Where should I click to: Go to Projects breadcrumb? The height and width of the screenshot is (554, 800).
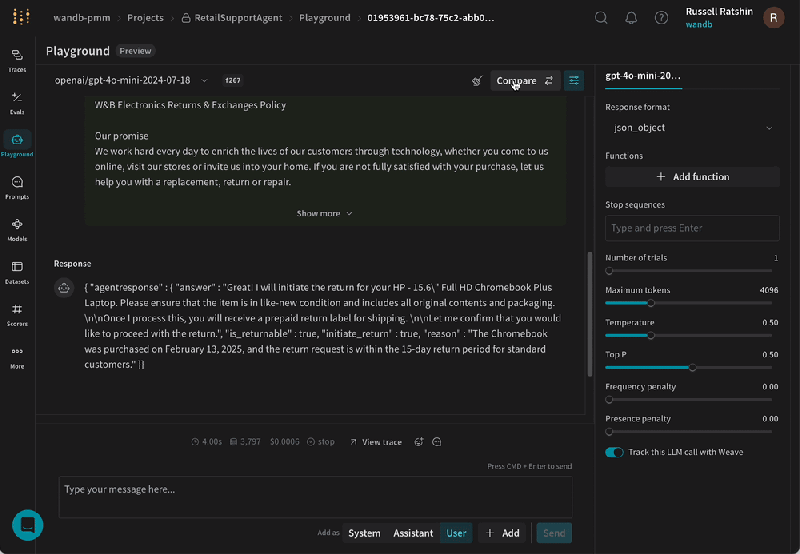click(x=145, y=18)
